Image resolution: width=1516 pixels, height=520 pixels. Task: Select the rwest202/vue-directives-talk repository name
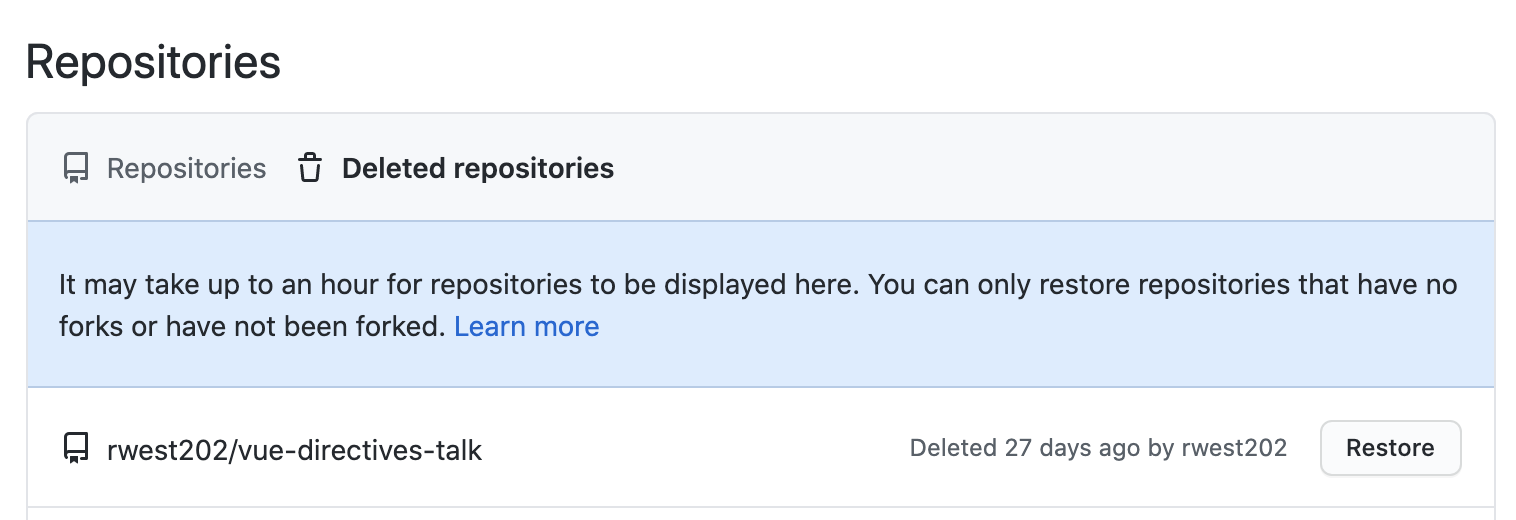tap(295, 450)
